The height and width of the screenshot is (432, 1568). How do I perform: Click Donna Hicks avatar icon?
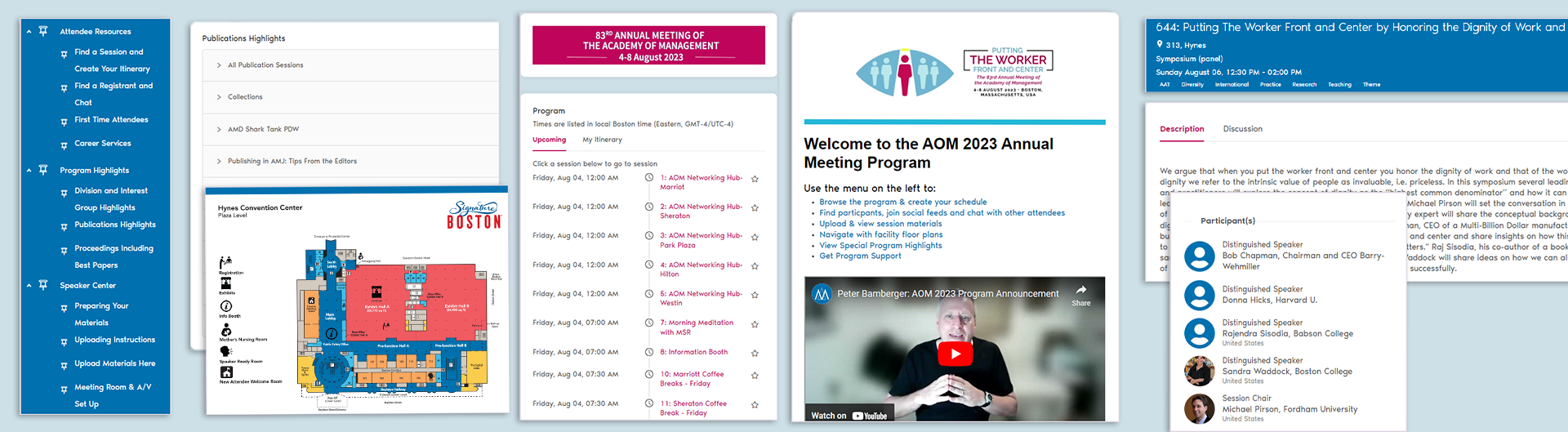pos(1199,295)
